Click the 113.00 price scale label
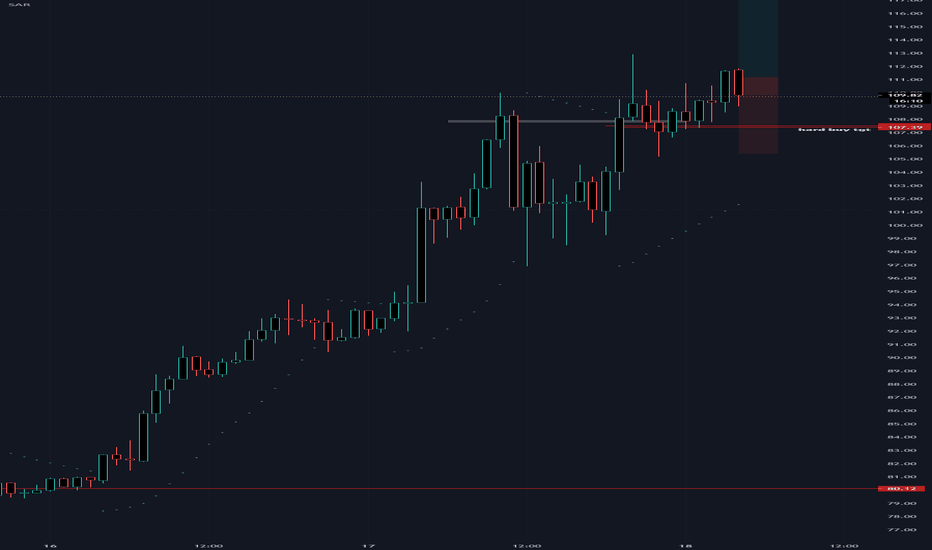 click(x=905, y=53)
